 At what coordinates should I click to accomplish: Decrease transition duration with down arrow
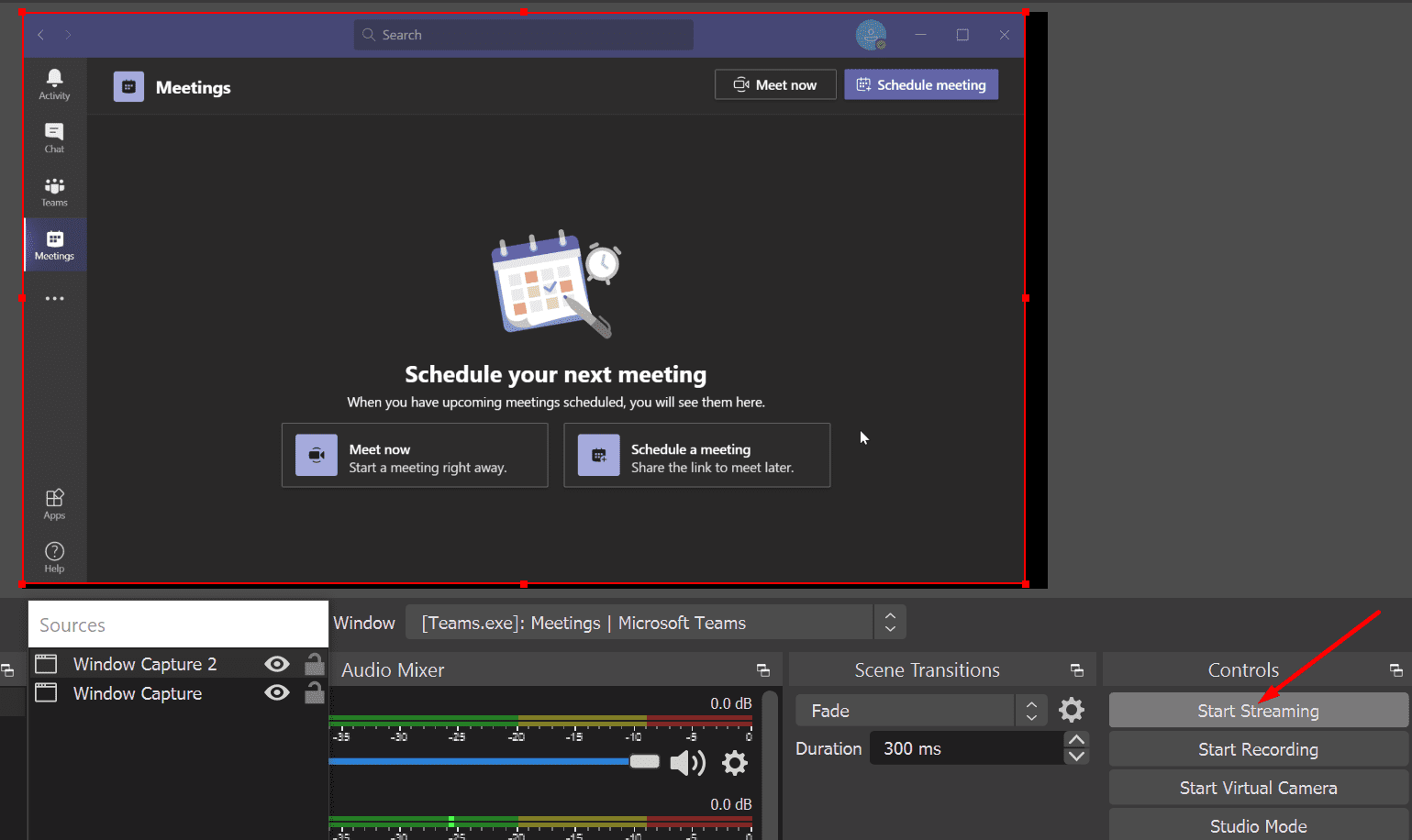point(1077,757)
